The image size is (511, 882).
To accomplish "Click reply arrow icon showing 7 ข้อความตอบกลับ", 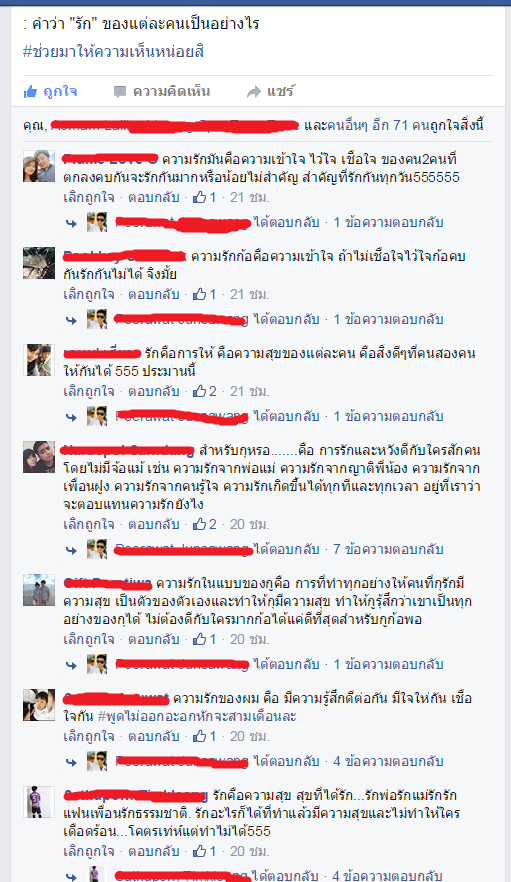I will (x=71, y=550).
